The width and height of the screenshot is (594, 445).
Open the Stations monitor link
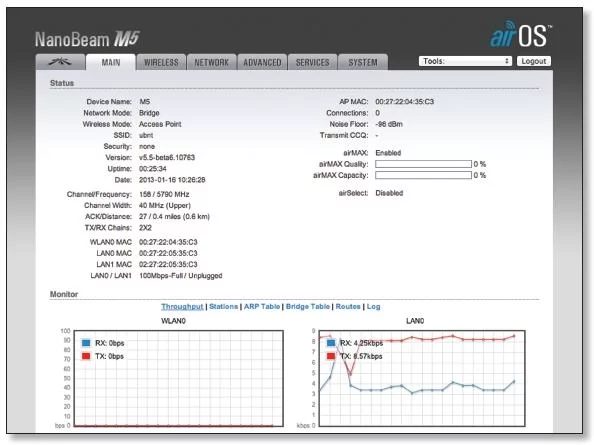click(x=224, y=306)
